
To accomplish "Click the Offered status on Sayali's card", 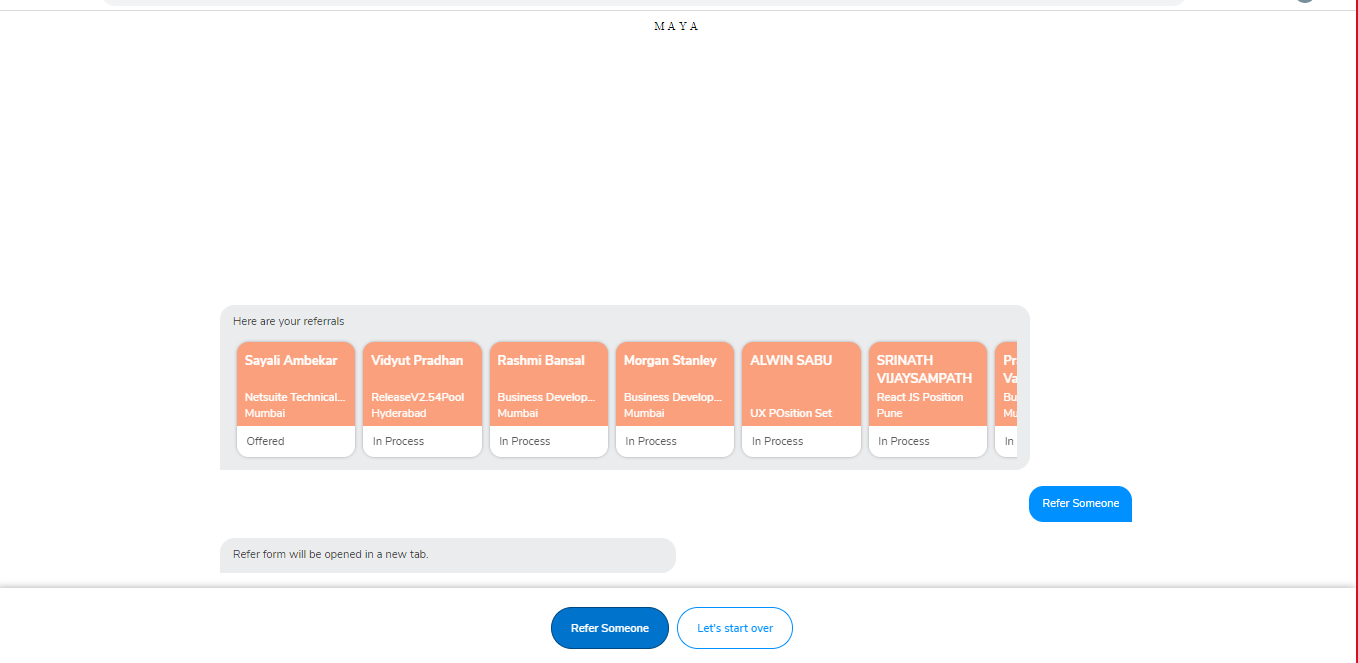I will pyautogui.click(x=295, y=441).
